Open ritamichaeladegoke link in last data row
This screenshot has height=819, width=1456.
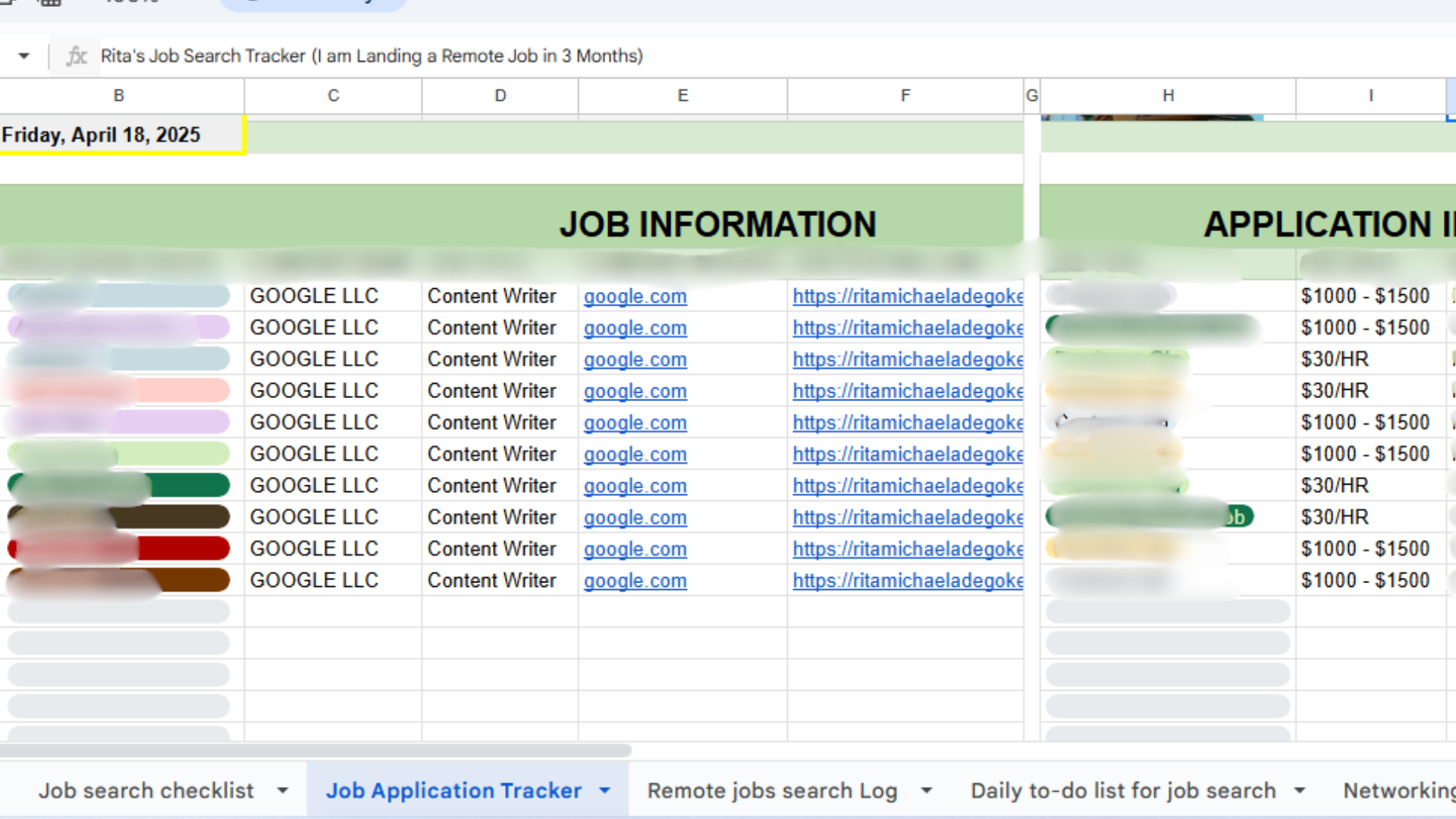tap(907, 581)
